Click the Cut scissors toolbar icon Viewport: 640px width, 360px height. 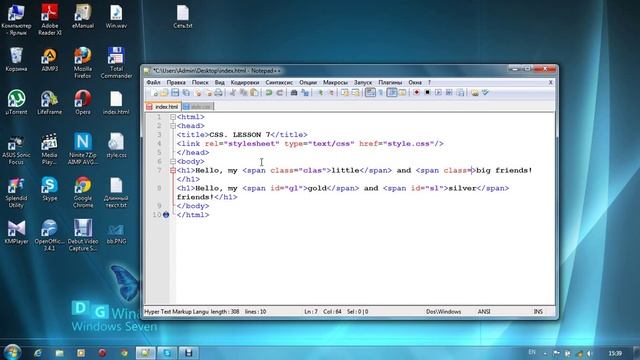[233, 93]
